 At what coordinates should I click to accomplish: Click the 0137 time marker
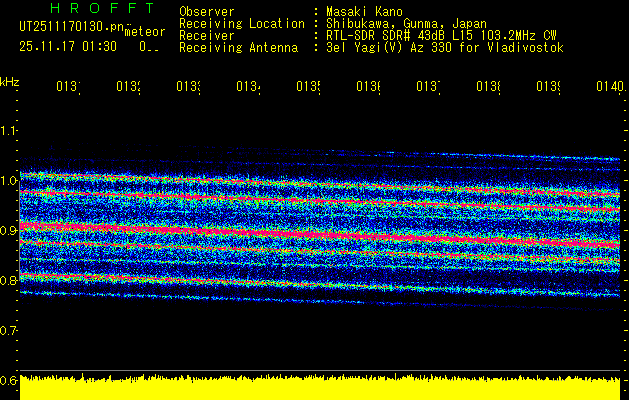[428, 87]
